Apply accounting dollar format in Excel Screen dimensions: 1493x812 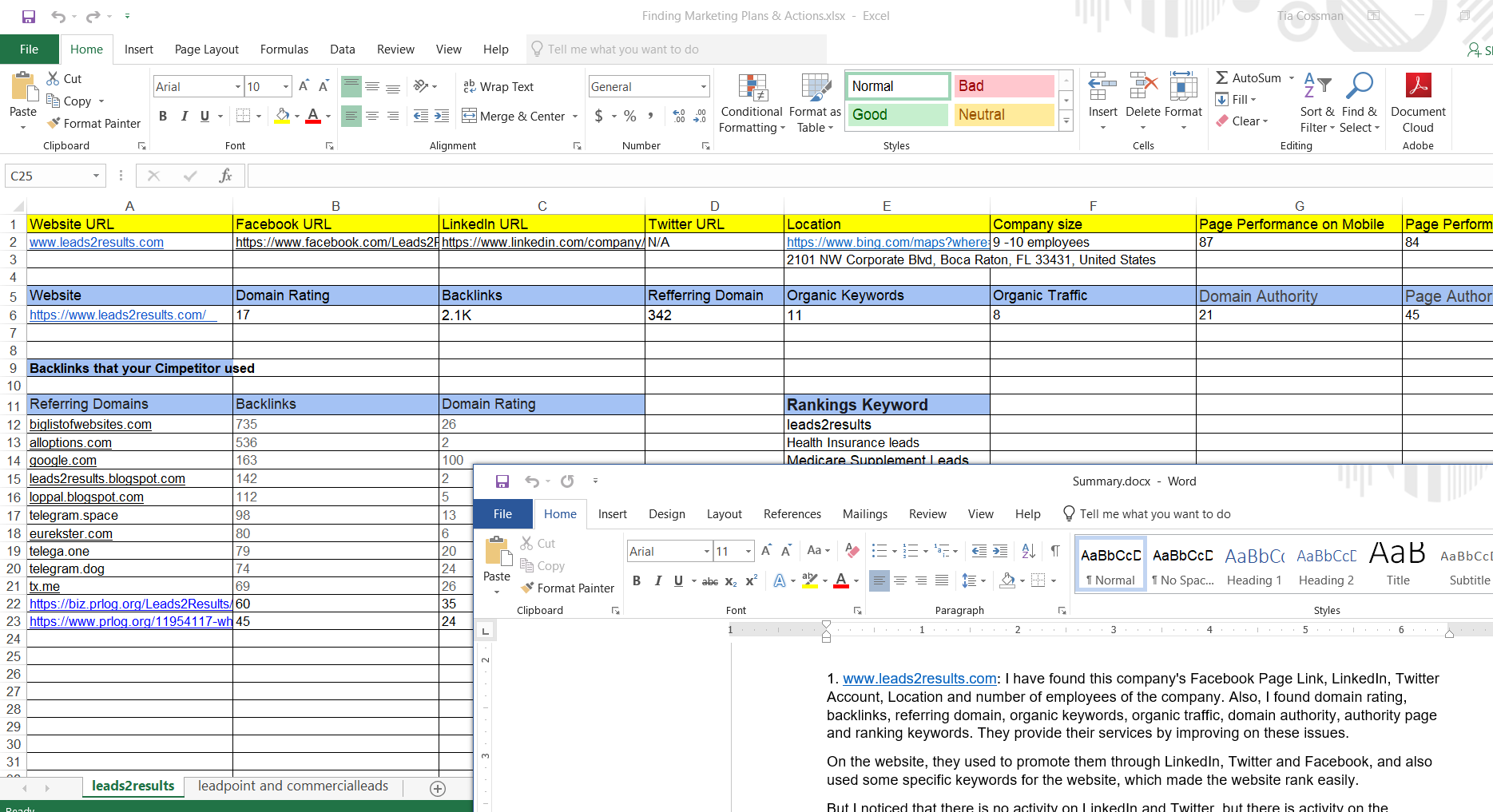coord(599,116)
